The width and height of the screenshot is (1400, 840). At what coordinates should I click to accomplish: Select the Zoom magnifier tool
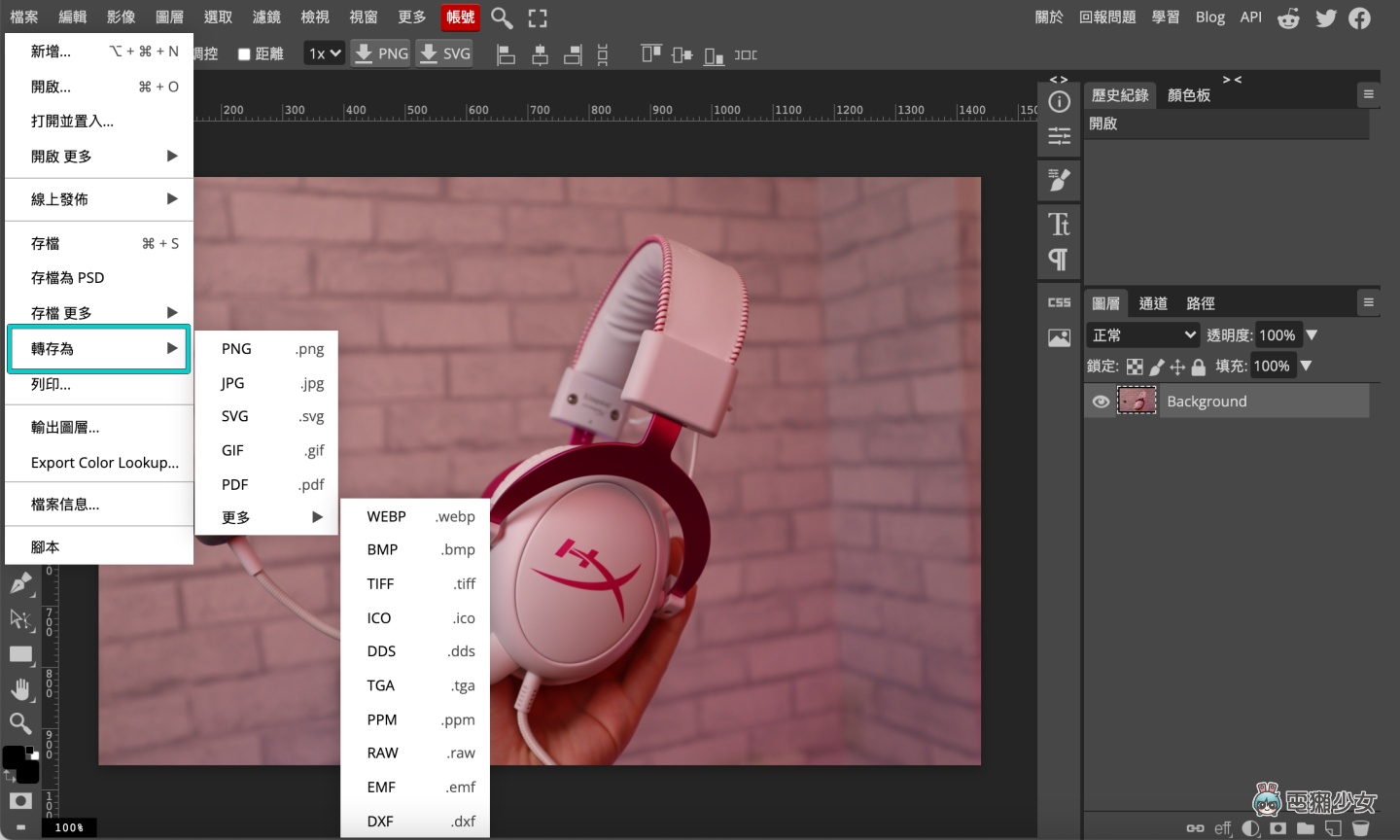(20, 723)
